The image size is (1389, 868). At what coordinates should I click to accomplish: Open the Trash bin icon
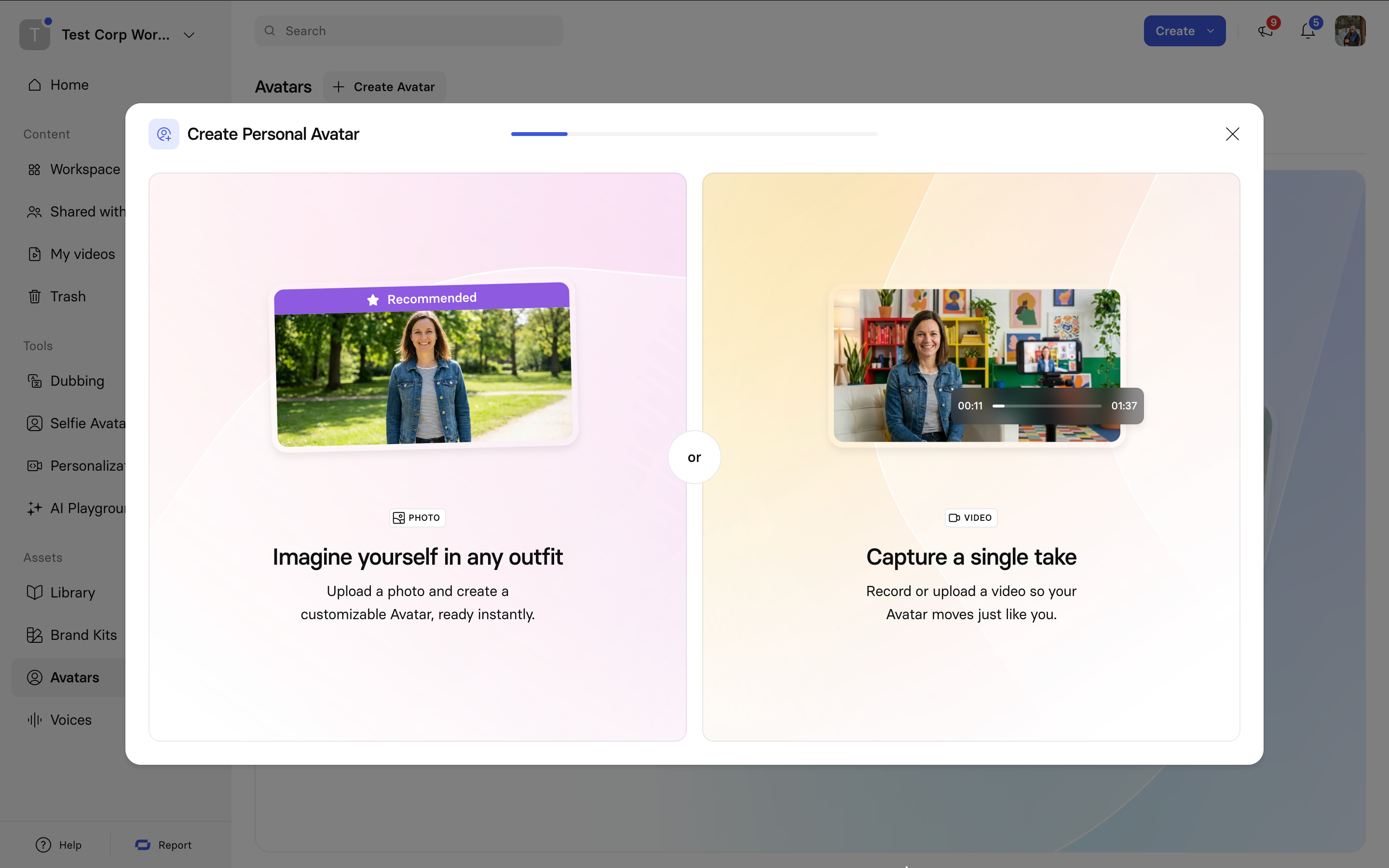(34, 297)
